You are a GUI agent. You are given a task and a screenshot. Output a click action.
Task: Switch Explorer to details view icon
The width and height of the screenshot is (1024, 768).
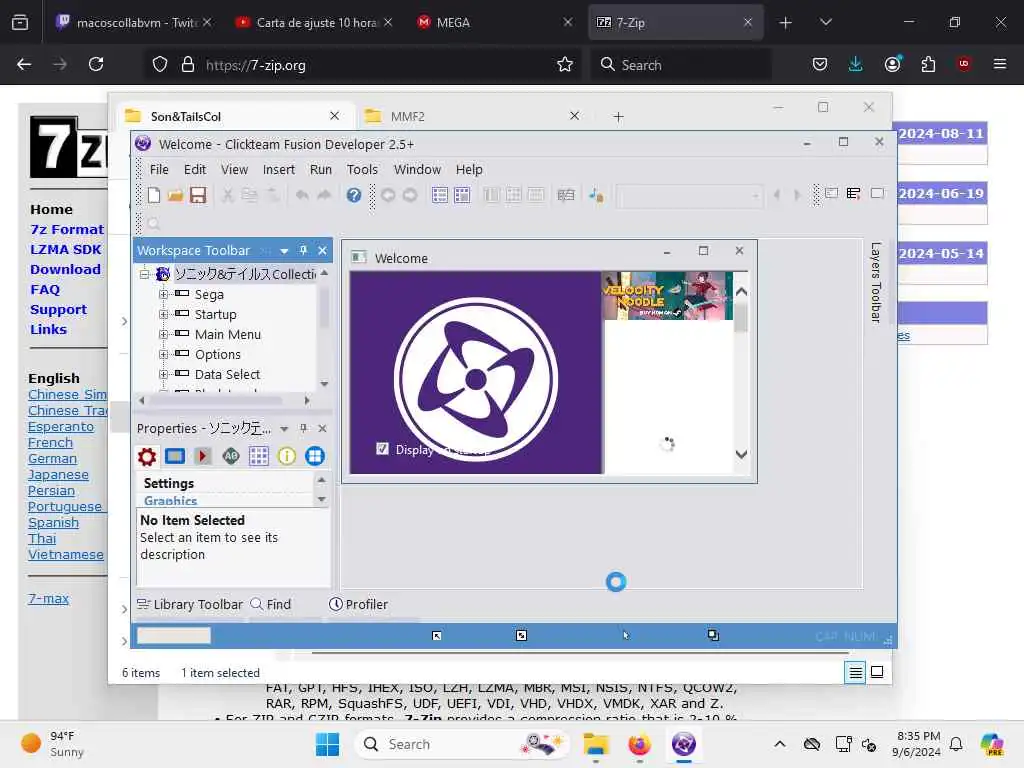(x=856, y=672)
